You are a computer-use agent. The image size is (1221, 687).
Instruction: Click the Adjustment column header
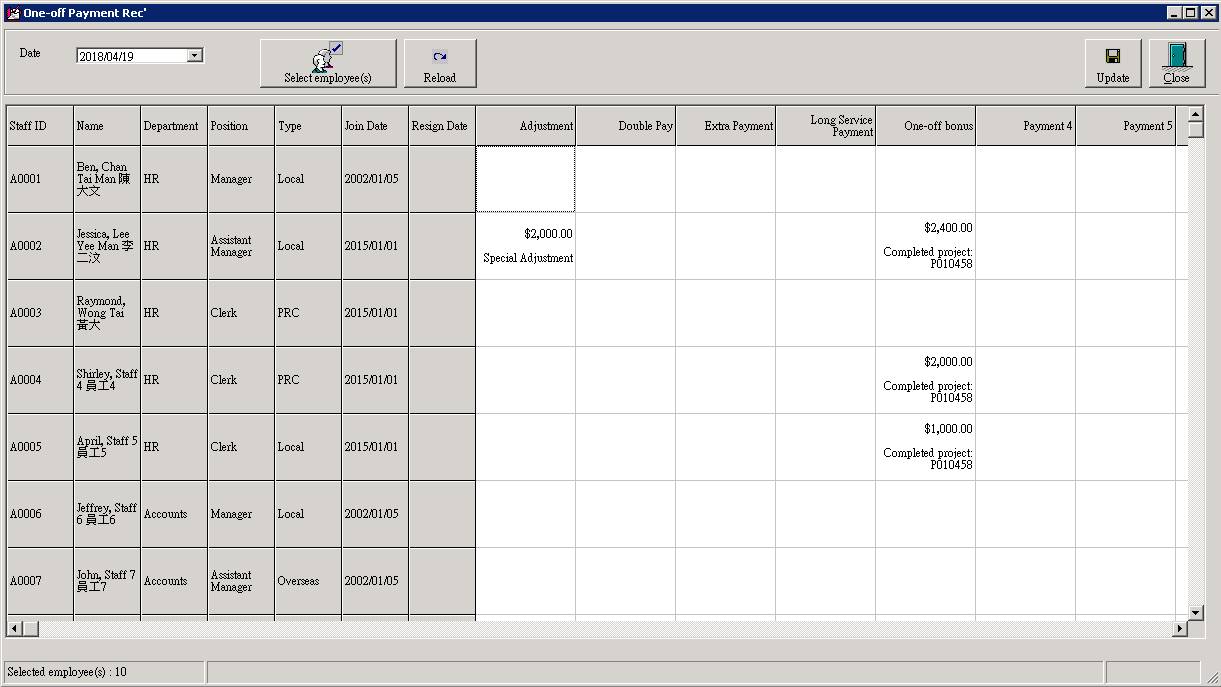526,126
